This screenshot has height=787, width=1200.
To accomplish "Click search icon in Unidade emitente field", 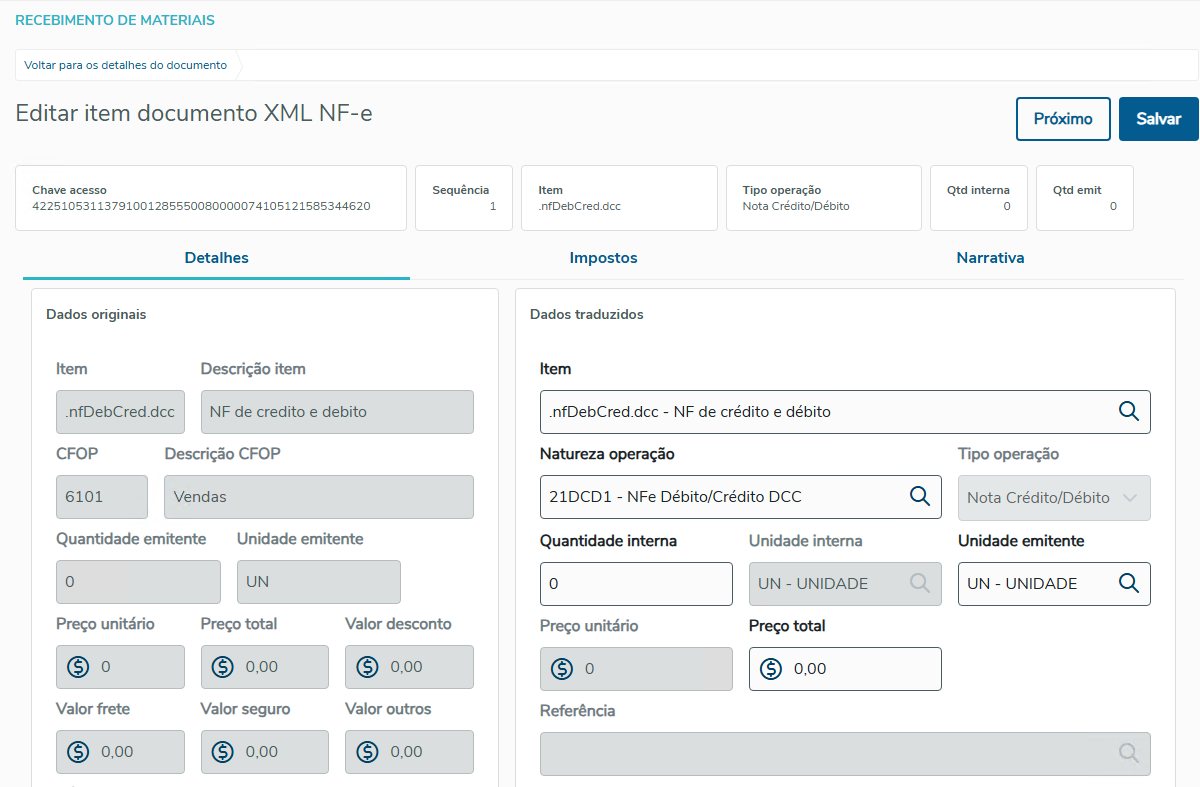I will point(1128,583).
